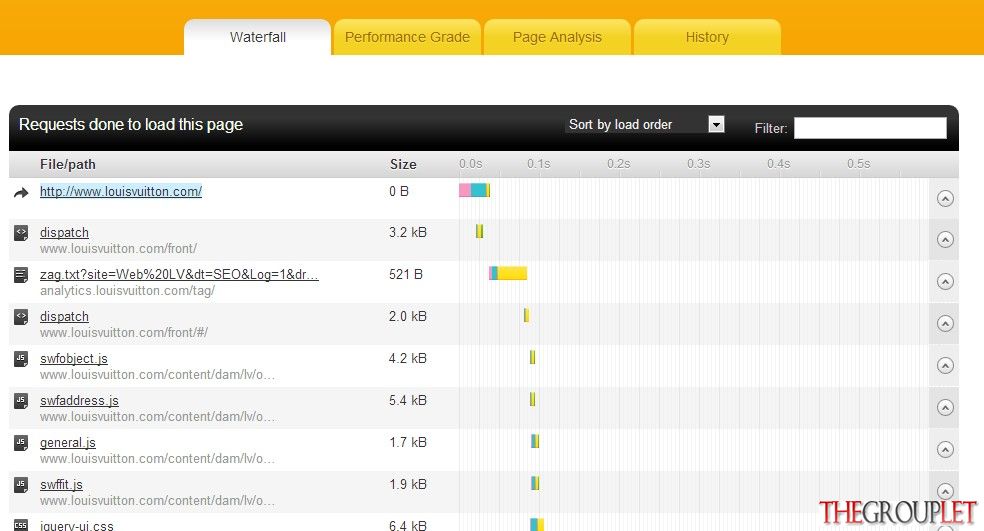
Task: Click the timing bar of the louisvuitton.com request
Action: click(x=474, y=190)
